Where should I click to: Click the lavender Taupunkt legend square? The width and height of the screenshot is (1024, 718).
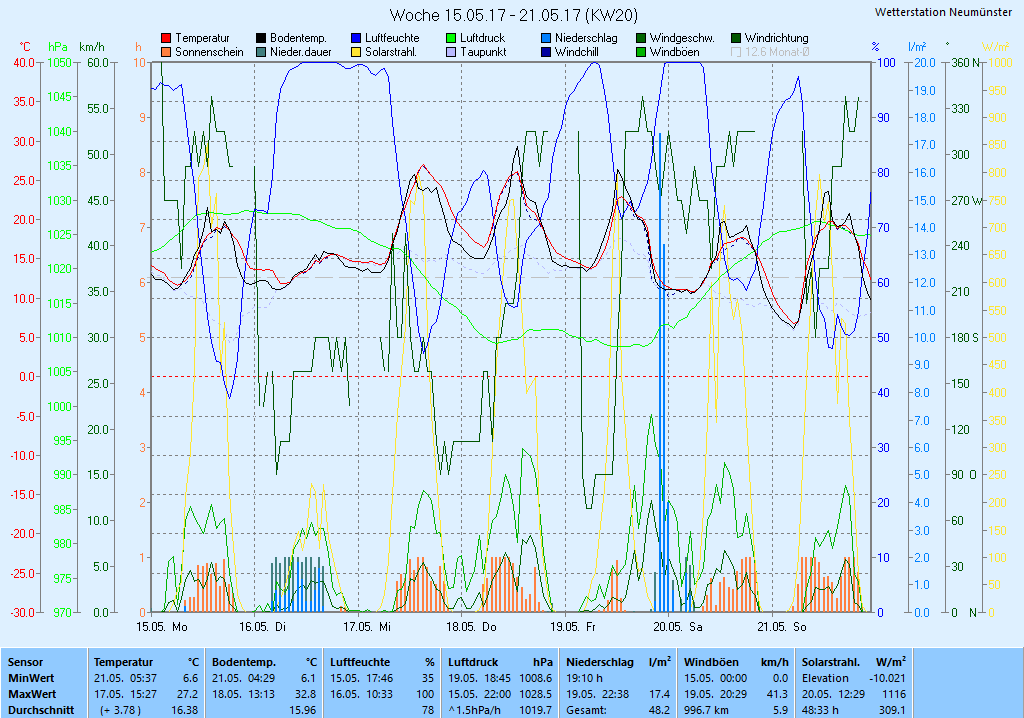pos(451,52)
